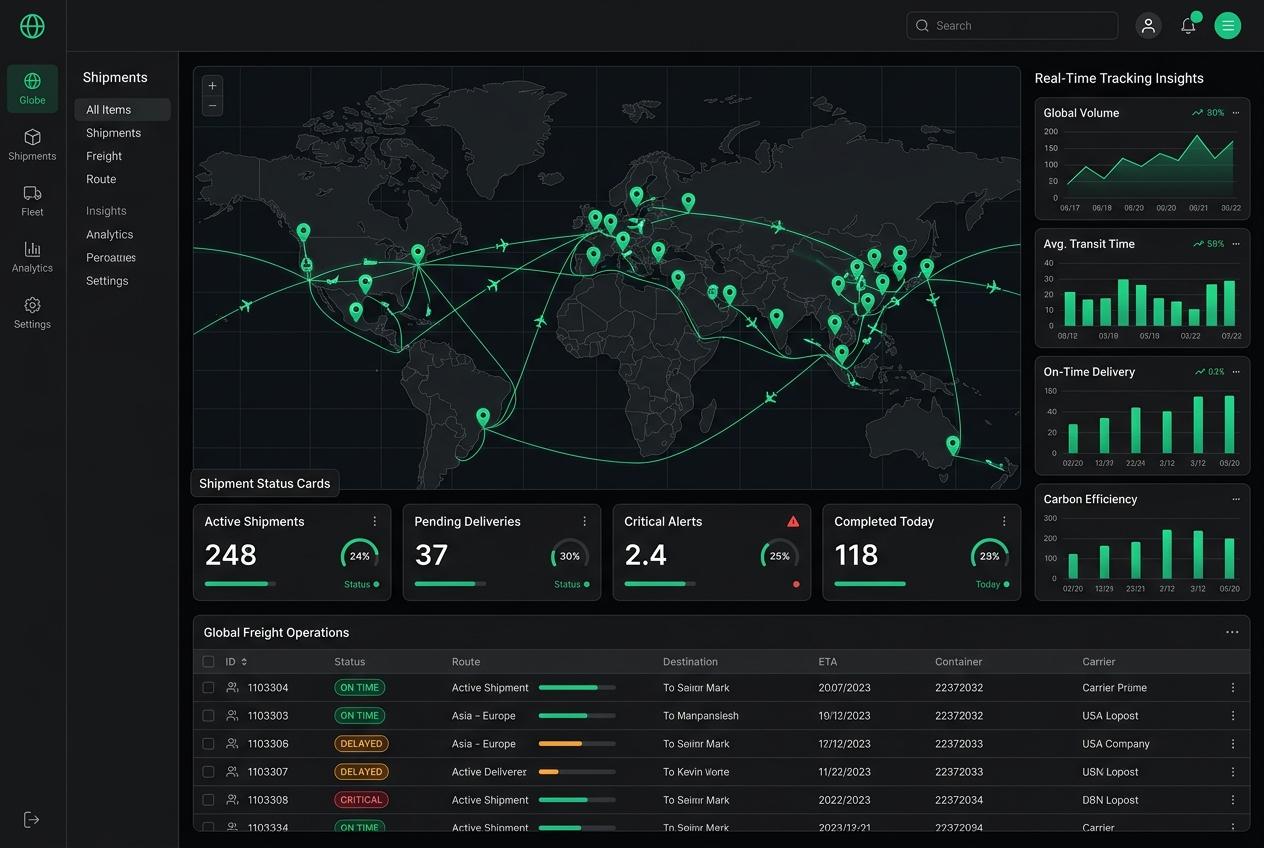Zoom out the map with minus button
Screen dimensions: 1264x848
click(212, 105)
